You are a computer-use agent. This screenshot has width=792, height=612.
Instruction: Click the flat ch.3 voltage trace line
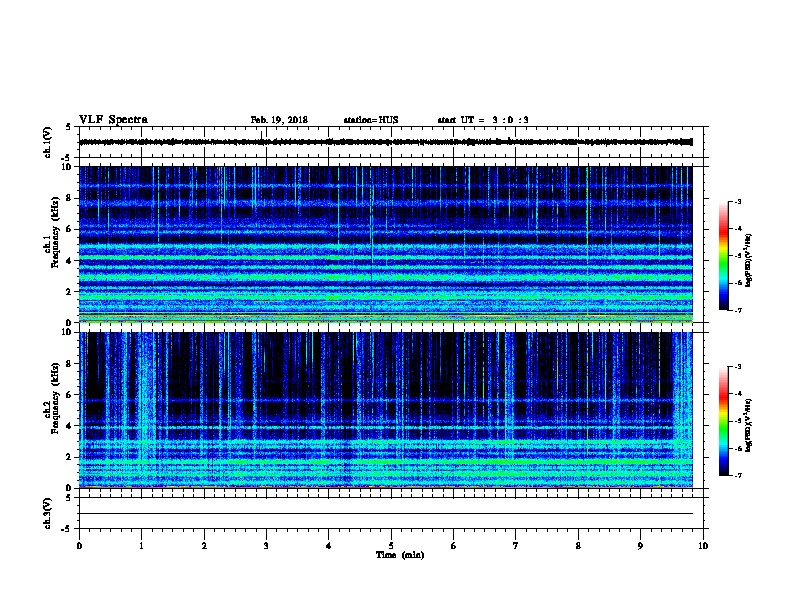[x=386, y=514]
